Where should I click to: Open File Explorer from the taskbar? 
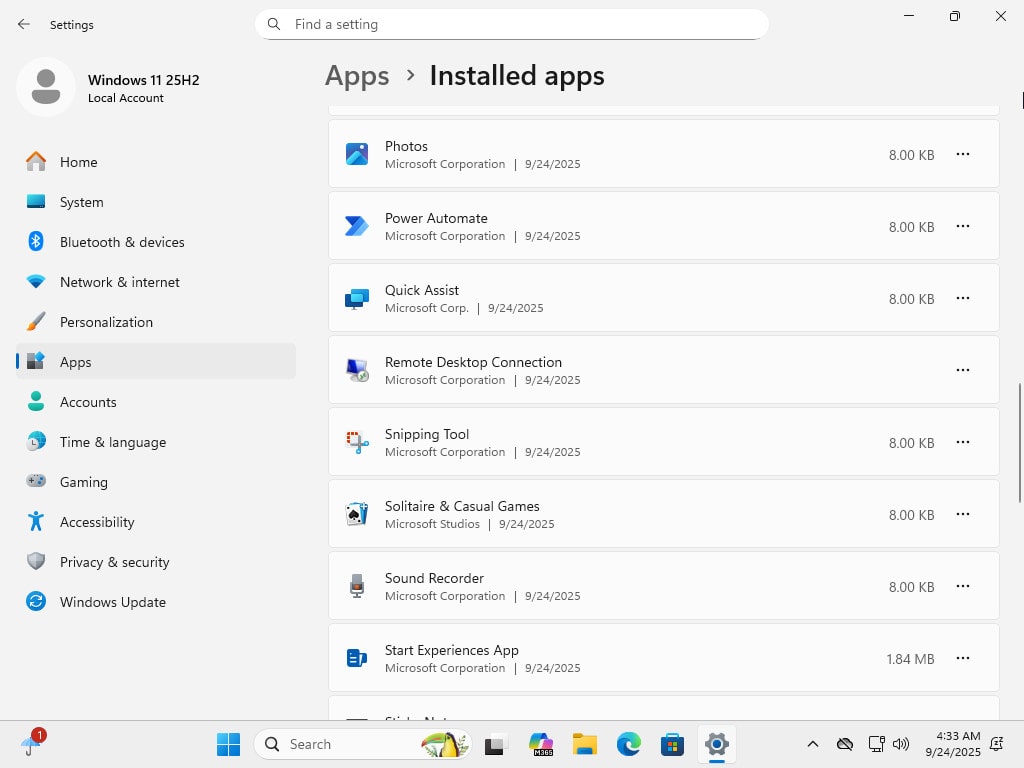click(x=584, y=744)
